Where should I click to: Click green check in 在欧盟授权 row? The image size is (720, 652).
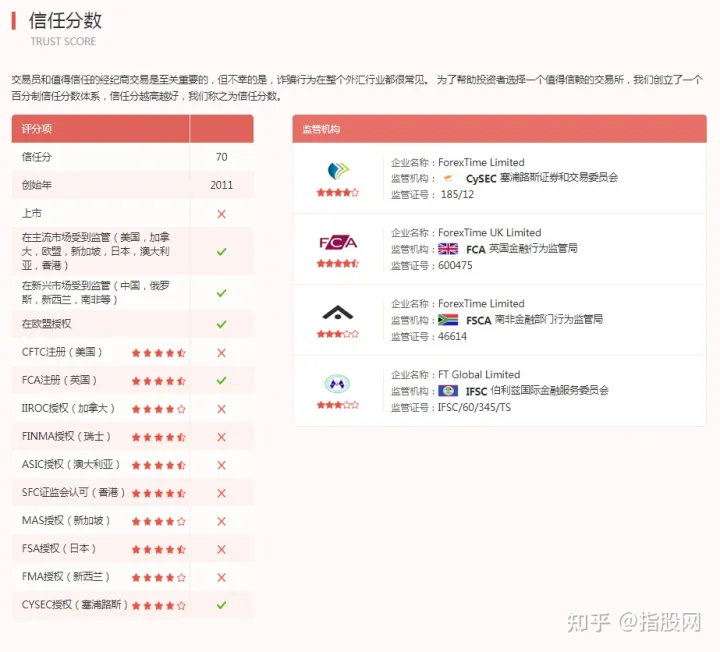click(x=221, y=324)
